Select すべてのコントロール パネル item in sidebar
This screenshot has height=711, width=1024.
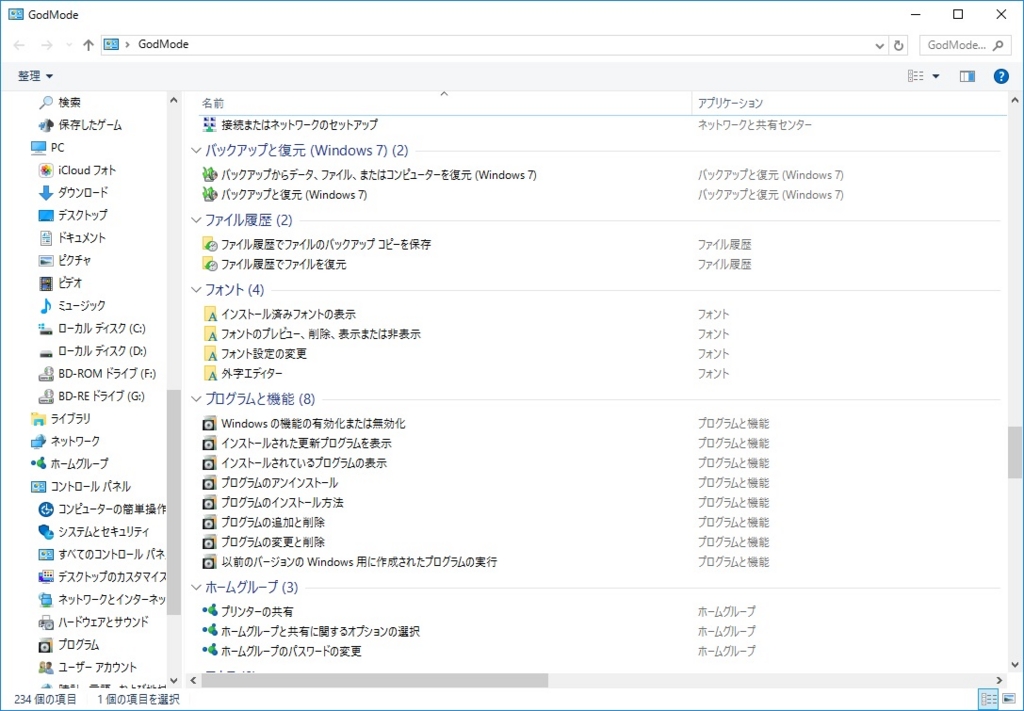point(111,554)
